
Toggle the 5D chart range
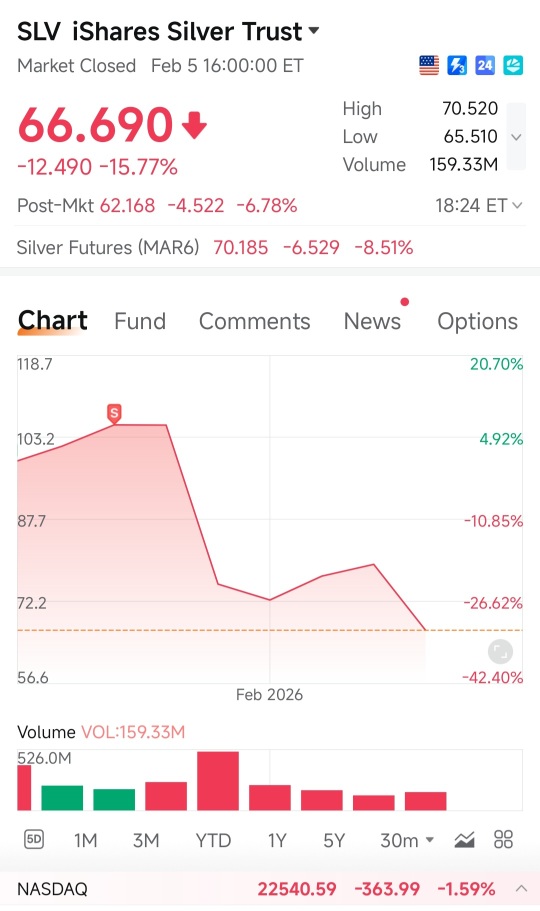(34, 840)
